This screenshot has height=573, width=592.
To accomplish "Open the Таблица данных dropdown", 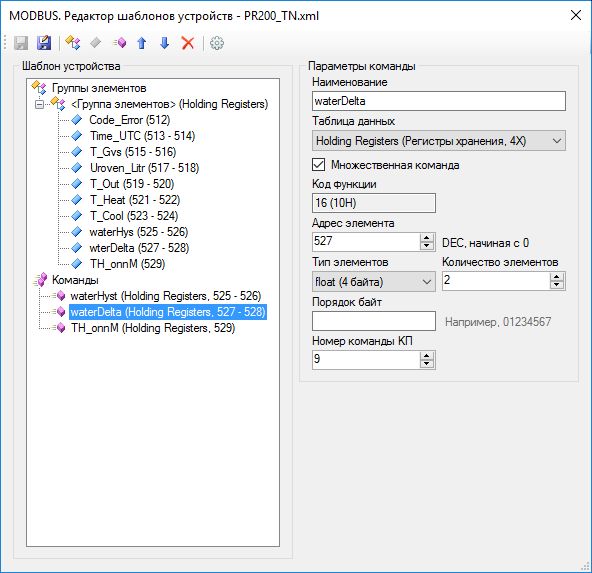I will 439,141.
